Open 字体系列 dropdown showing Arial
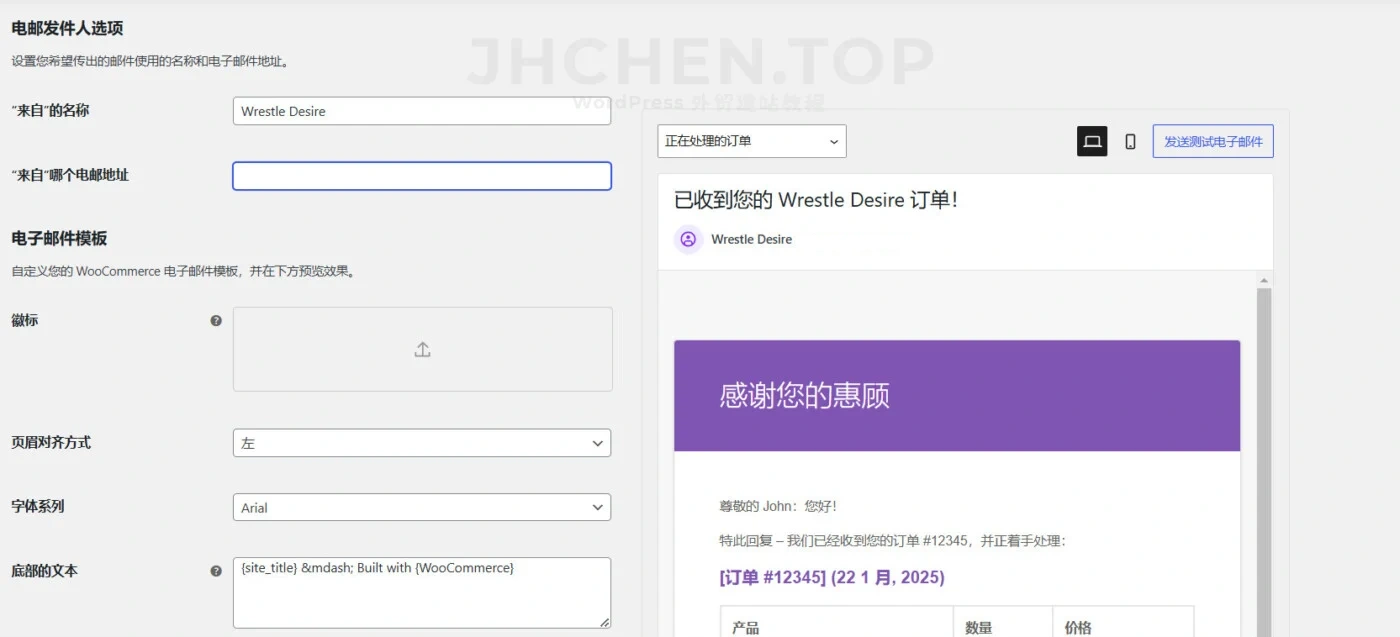 point(422,507)
